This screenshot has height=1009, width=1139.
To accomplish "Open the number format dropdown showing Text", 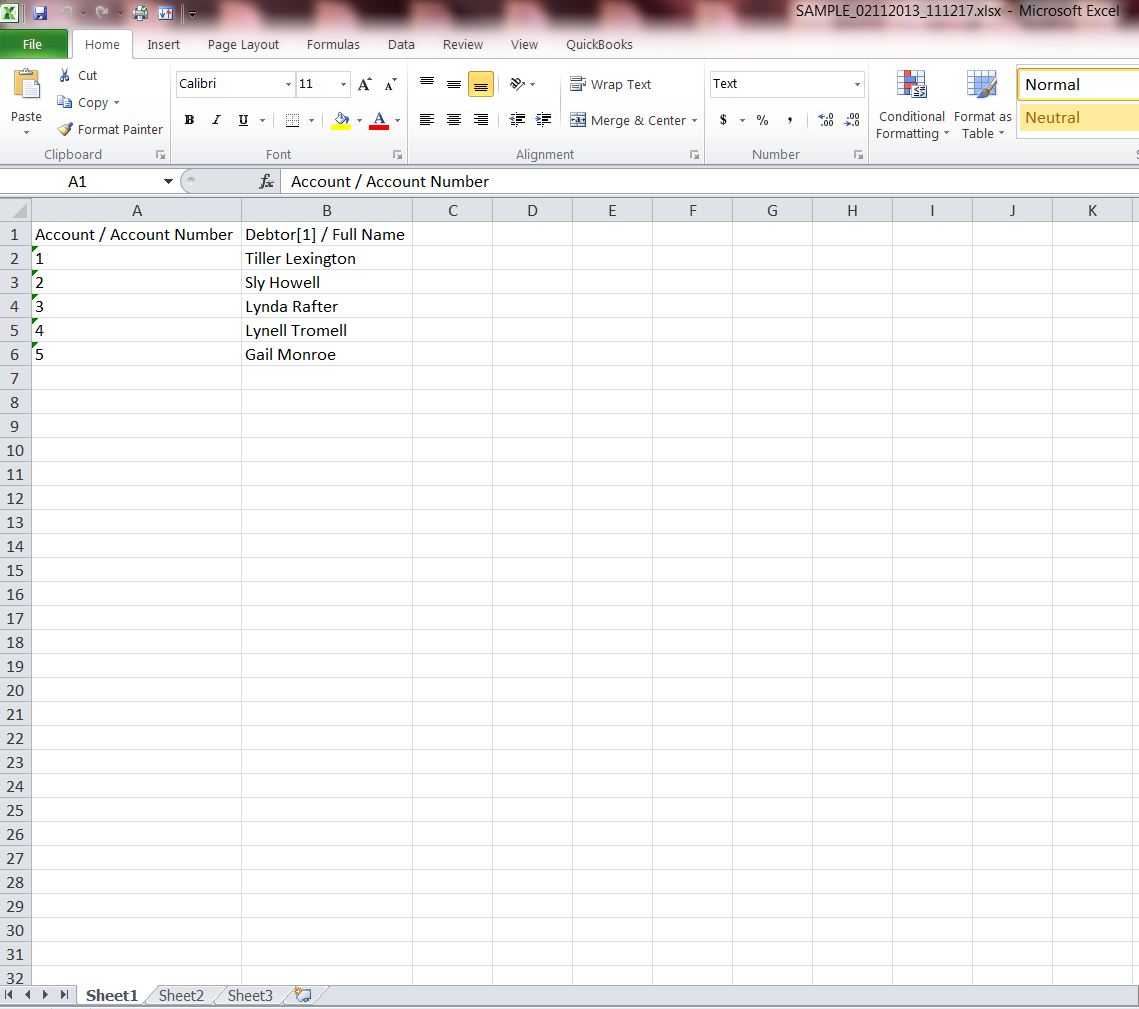I will (x=857, y=84).
